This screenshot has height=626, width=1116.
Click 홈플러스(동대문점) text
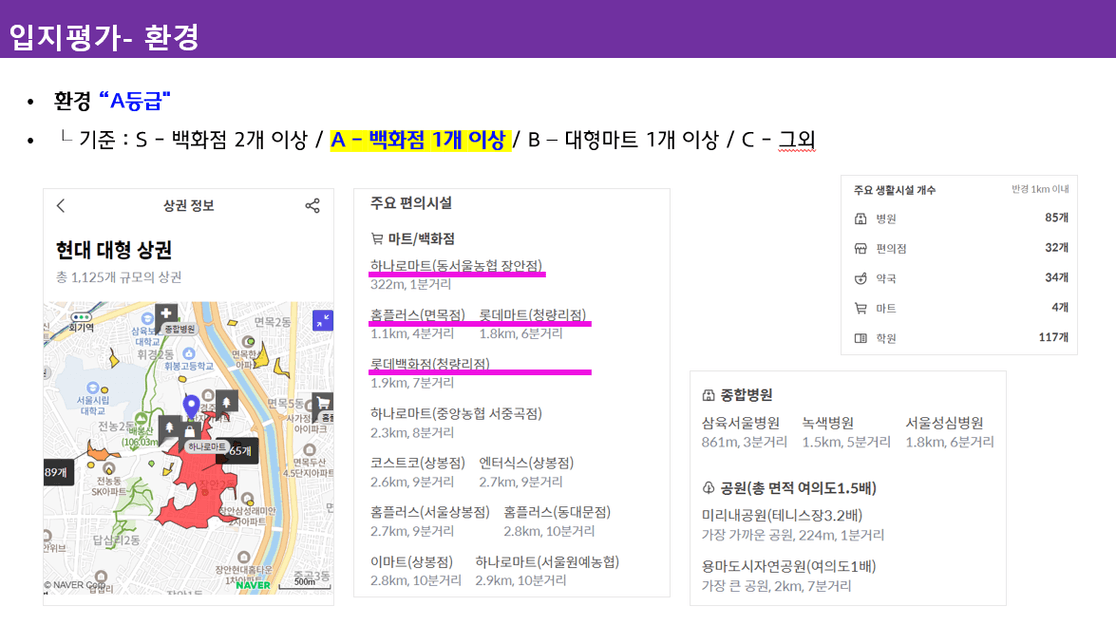557,511
